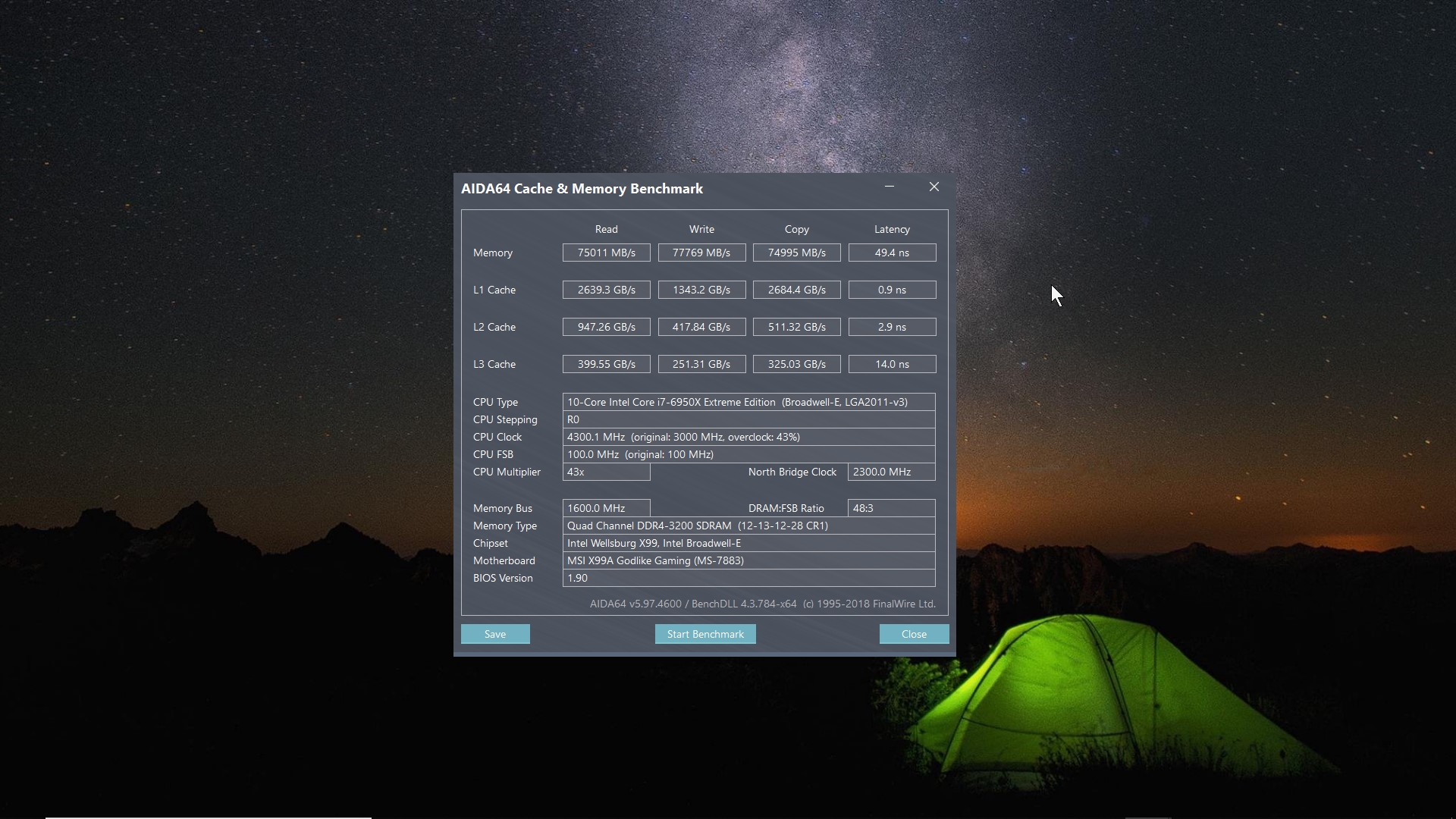This screenshot has height=819, width=1456.
Task: Select L2 Cache Latency 2.9 ns
Action: coord(892,327)
